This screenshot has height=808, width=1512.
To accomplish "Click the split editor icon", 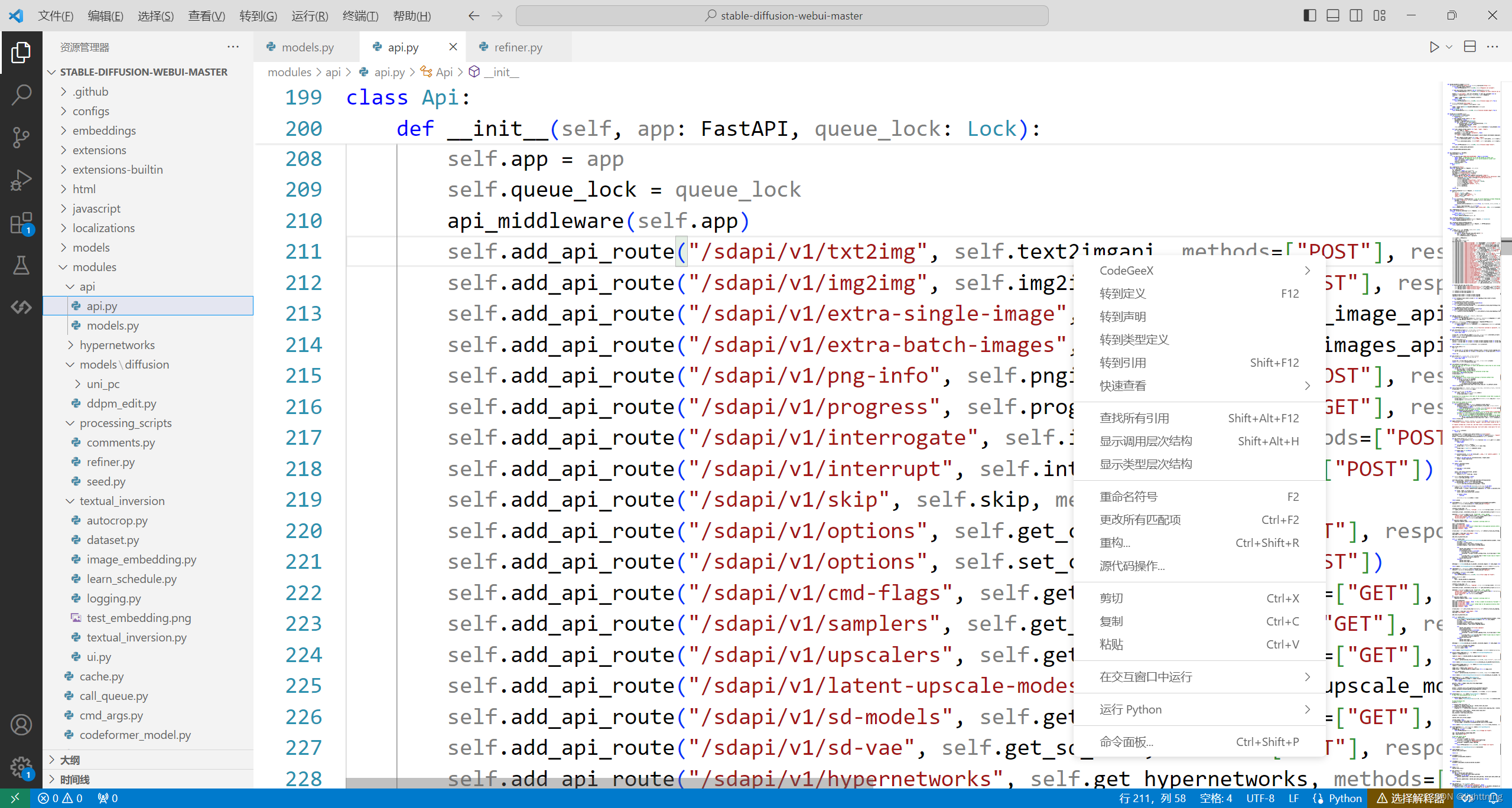I will pyautogui.click(x=1470, y=47).
